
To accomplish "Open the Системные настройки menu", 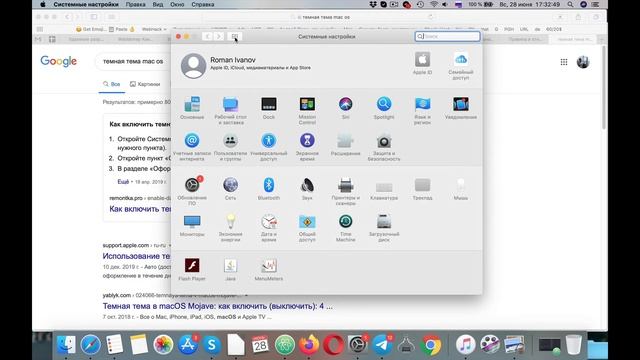I will tap(86, 4).
